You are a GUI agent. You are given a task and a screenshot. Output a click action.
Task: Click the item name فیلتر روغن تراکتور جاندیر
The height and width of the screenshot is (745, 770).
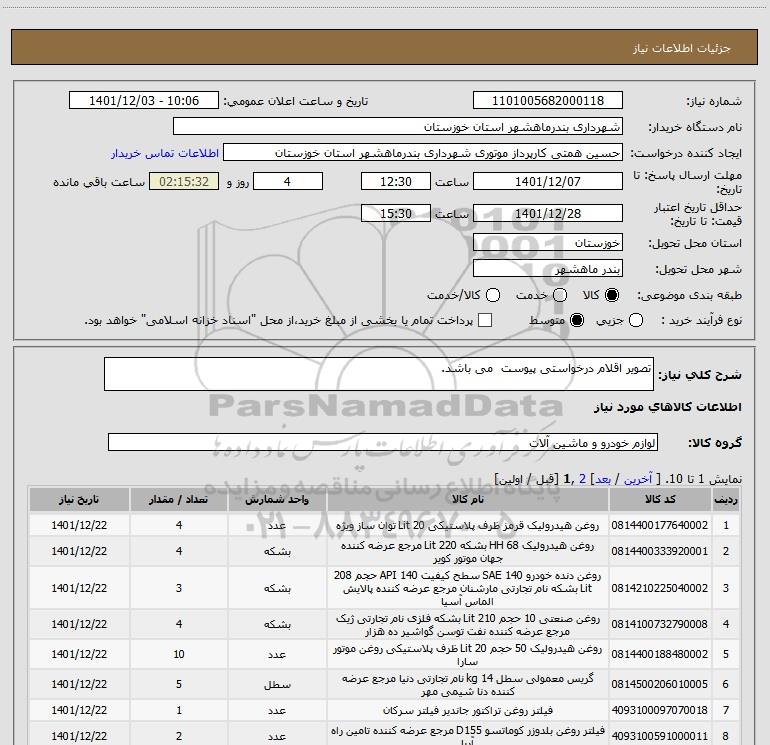click(468, 710)
